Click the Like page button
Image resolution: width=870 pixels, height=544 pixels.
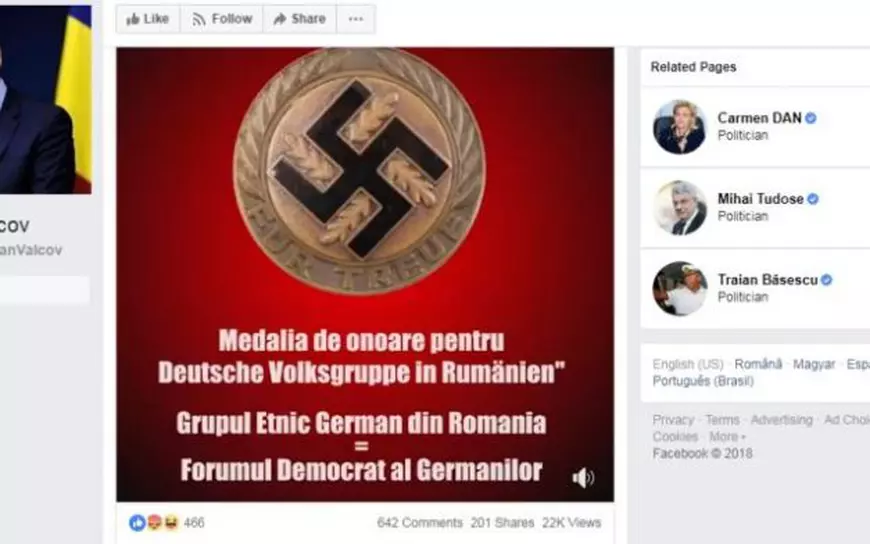(x=148, y=19)
